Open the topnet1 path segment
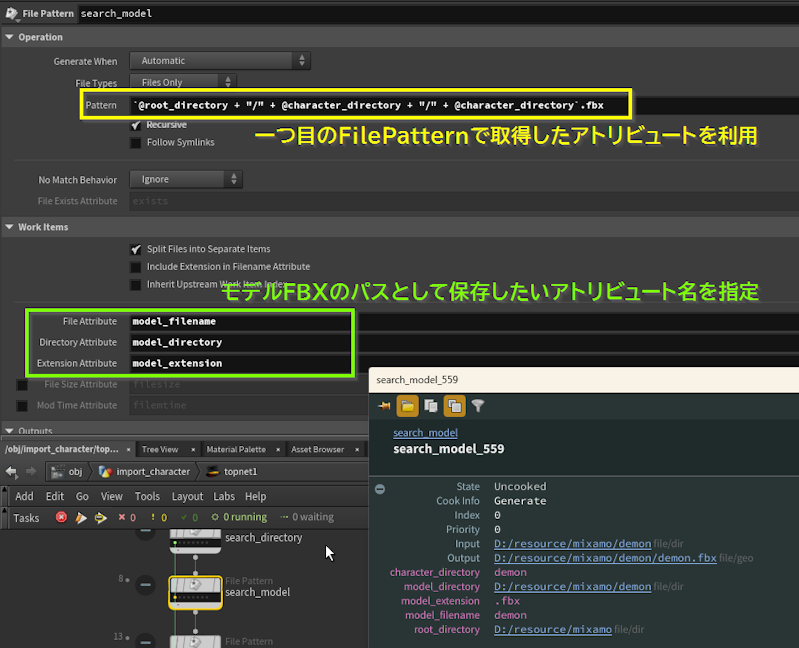Screen dimensions: 799x648 [232, 472]
